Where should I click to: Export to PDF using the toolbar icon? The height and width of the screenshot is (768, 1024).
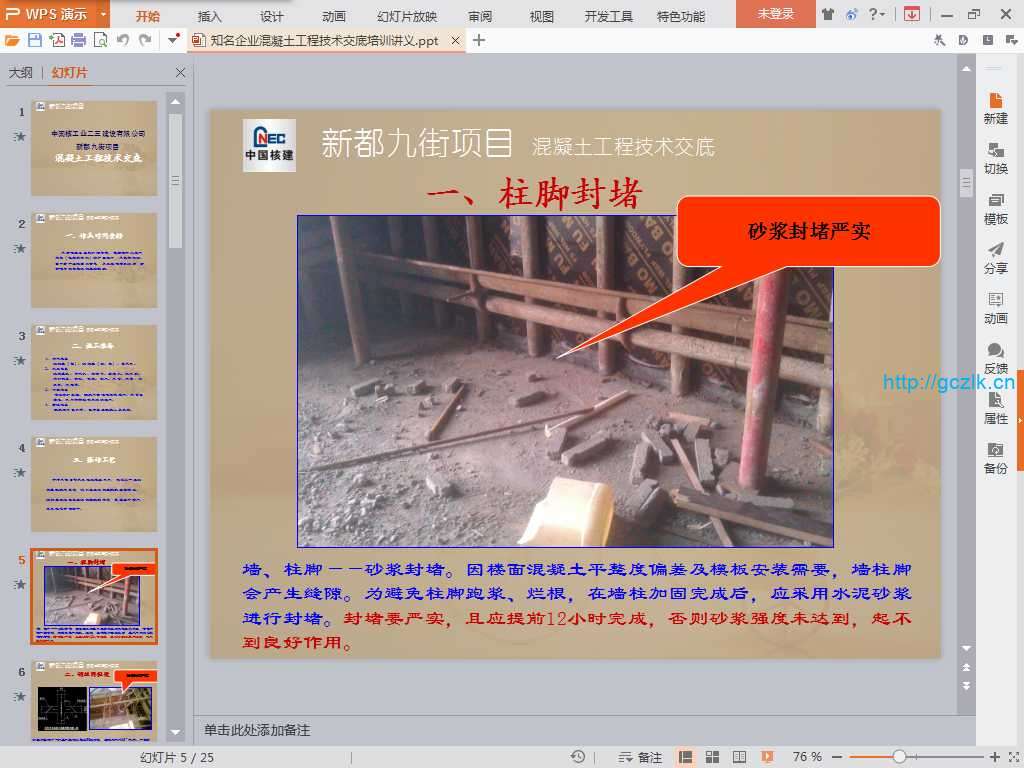[57, 40]
